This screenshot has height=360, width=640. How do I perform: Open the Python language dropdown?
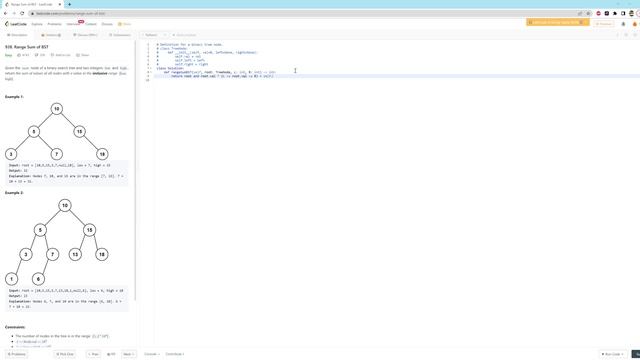(153, 35)
